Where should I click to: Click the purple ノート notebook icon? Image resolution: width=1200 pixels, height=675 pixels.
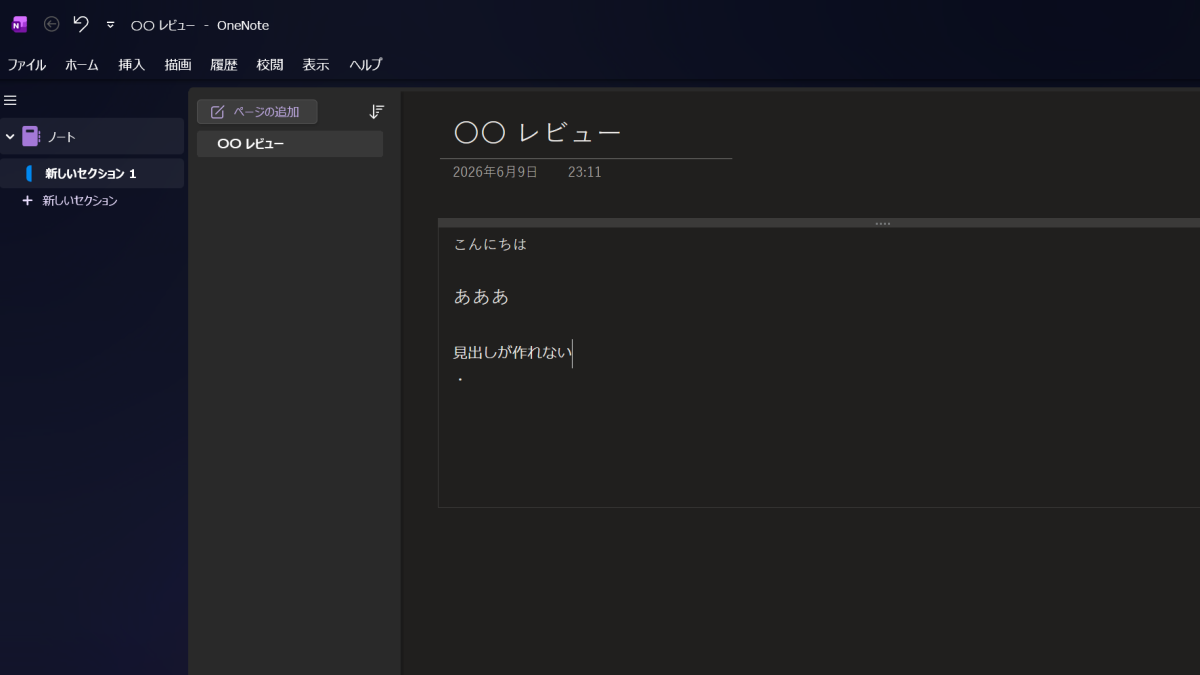[31, 137]
